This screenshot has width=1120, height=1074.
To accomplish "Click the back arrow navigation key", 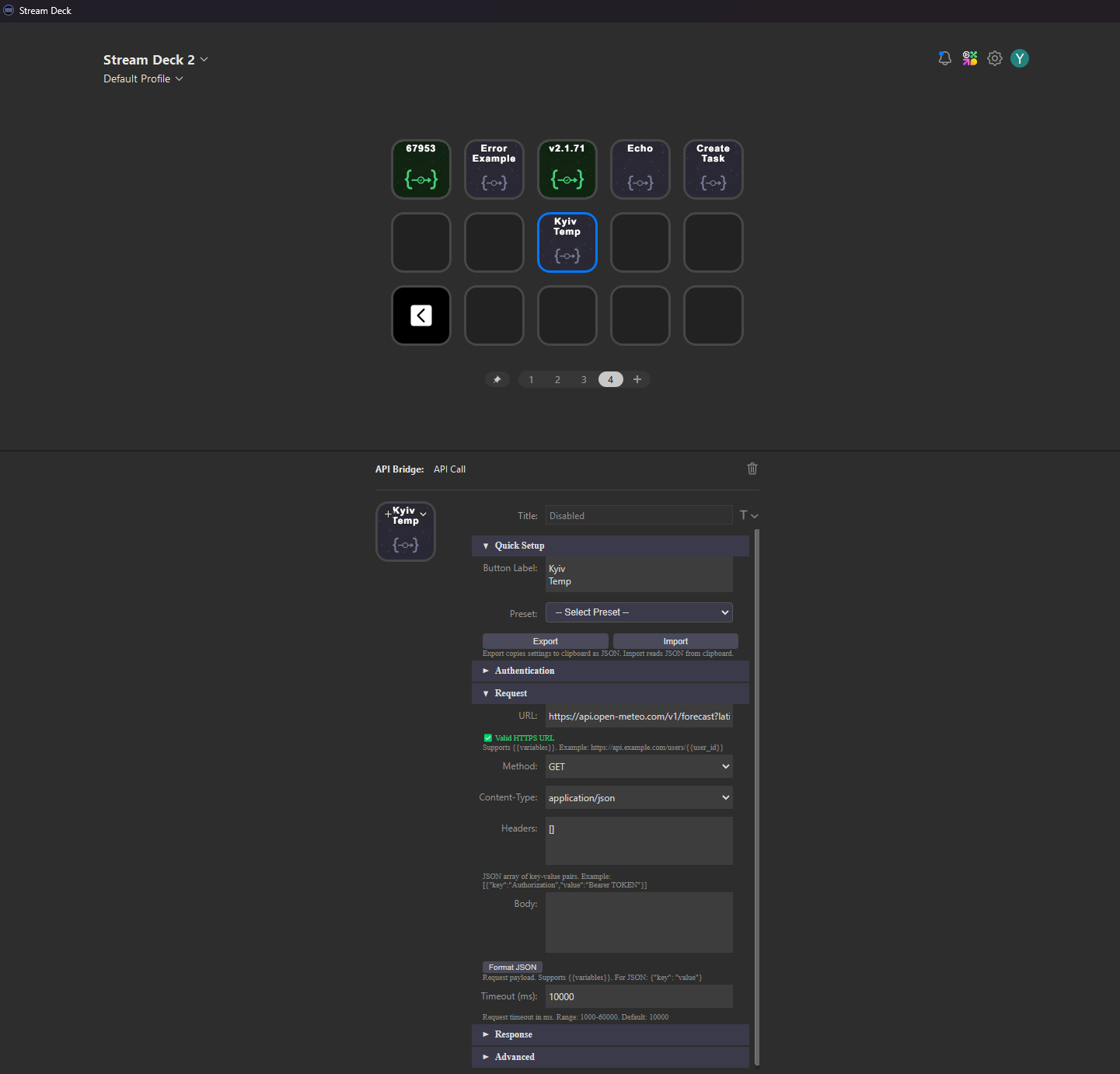I will (420, 316).
